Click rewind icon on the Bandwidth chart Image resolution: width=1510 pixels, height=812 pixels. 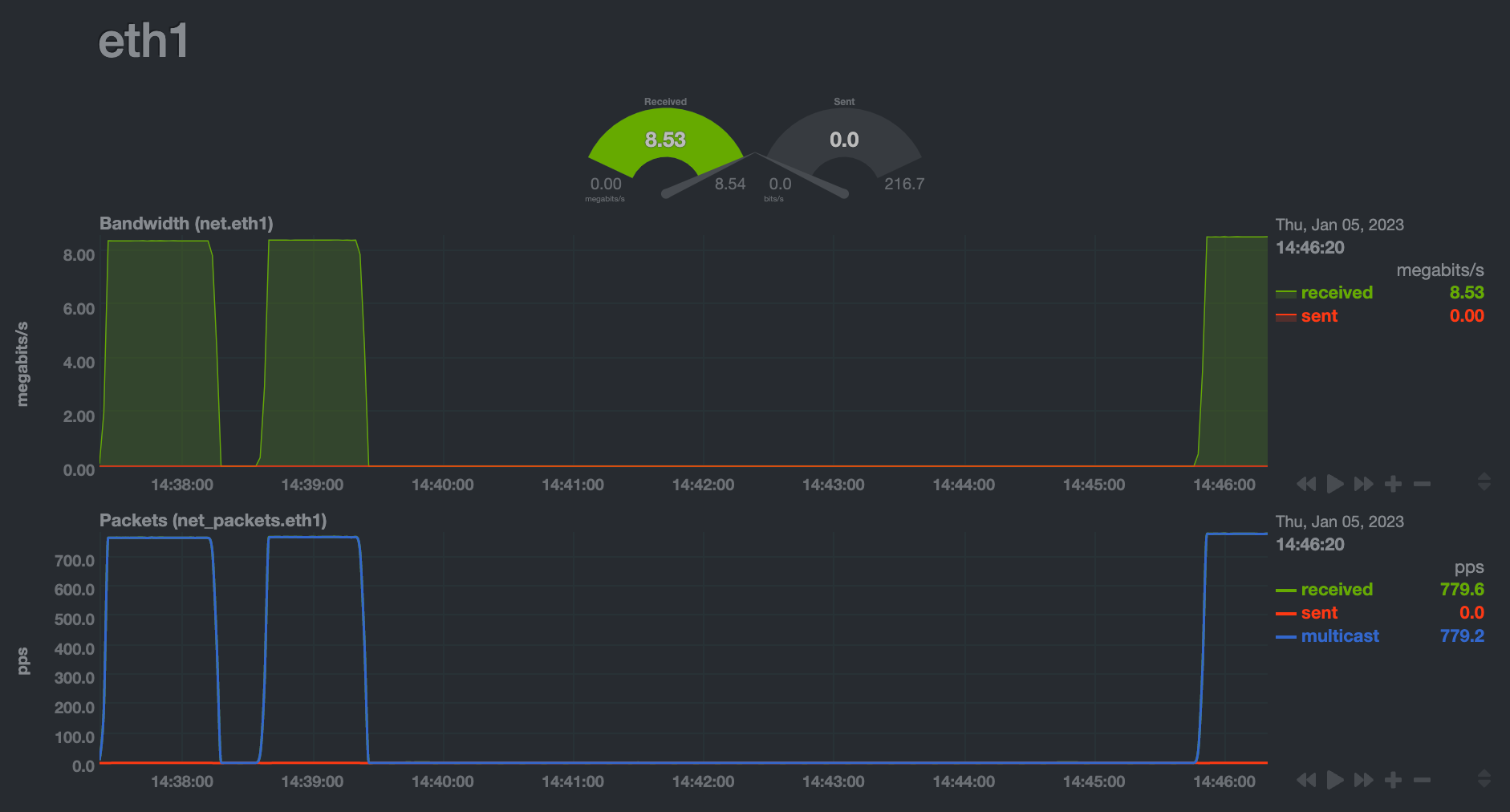[x=1306, y=484]
